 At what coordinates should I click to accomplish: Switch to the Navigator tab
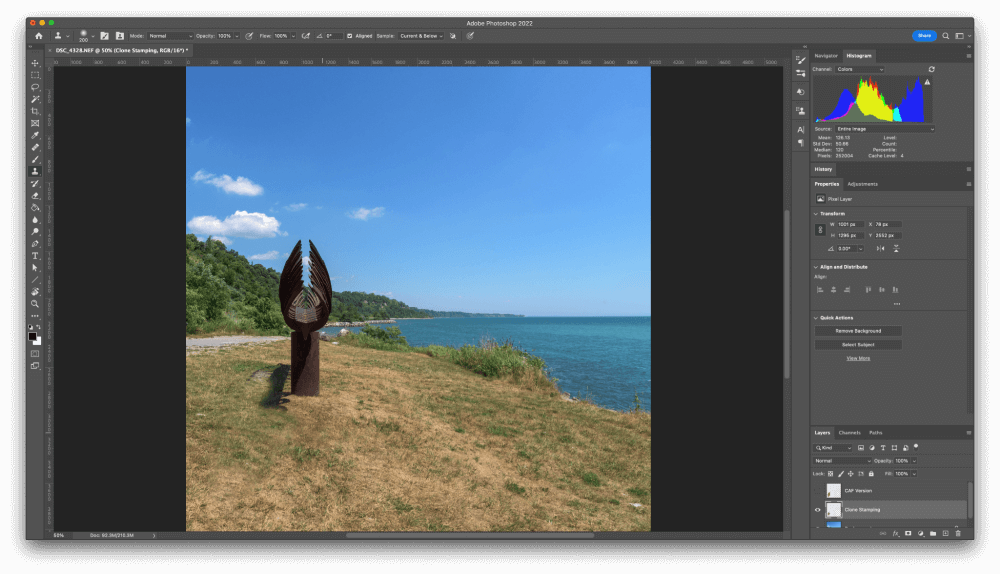click(x=826, y=56)
